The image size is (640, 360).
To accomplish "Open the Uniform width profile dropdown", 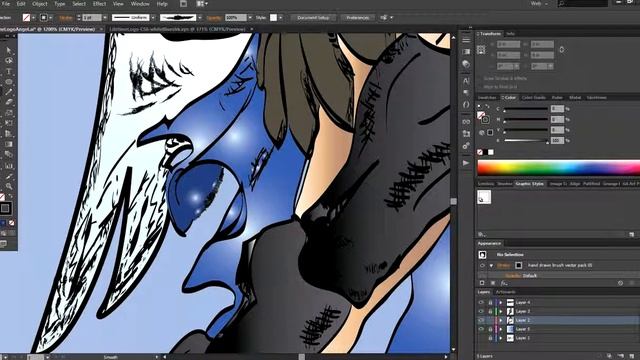I will tap(153, 18).
